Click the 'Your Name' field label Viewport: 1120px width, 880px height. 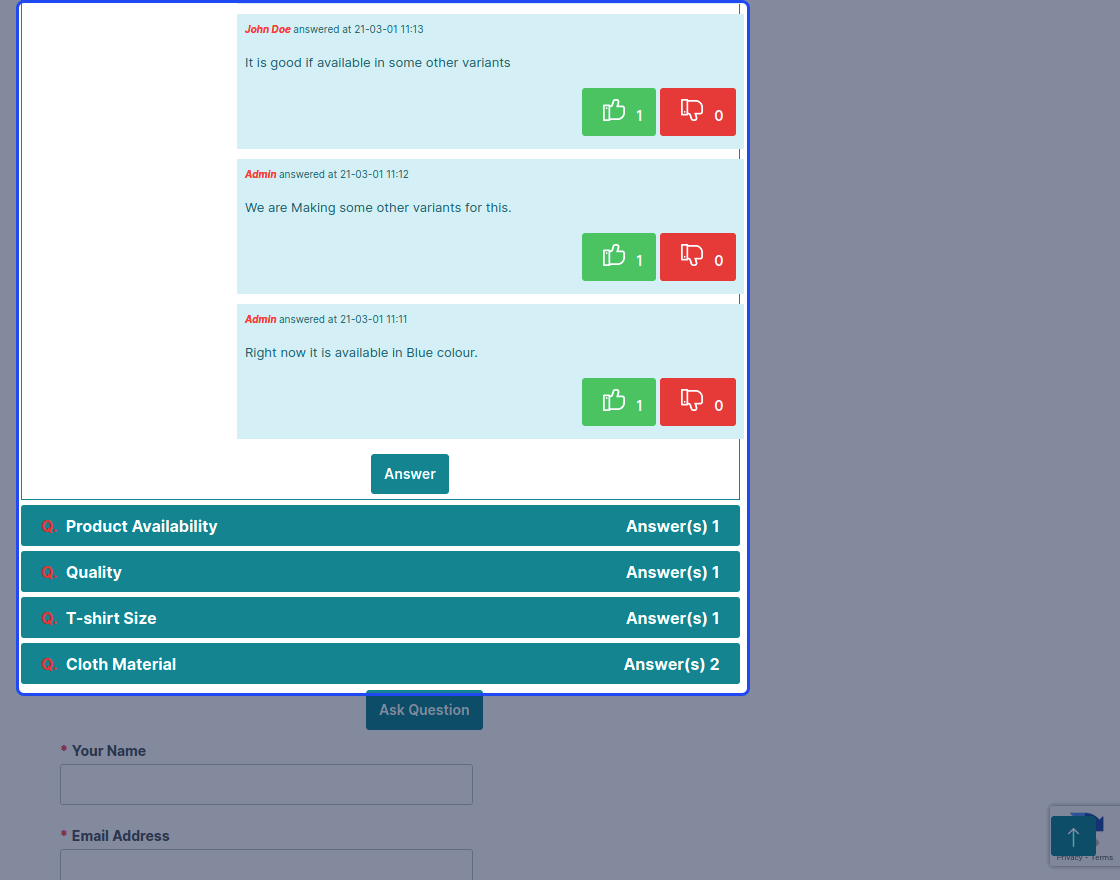pos(109,751)
